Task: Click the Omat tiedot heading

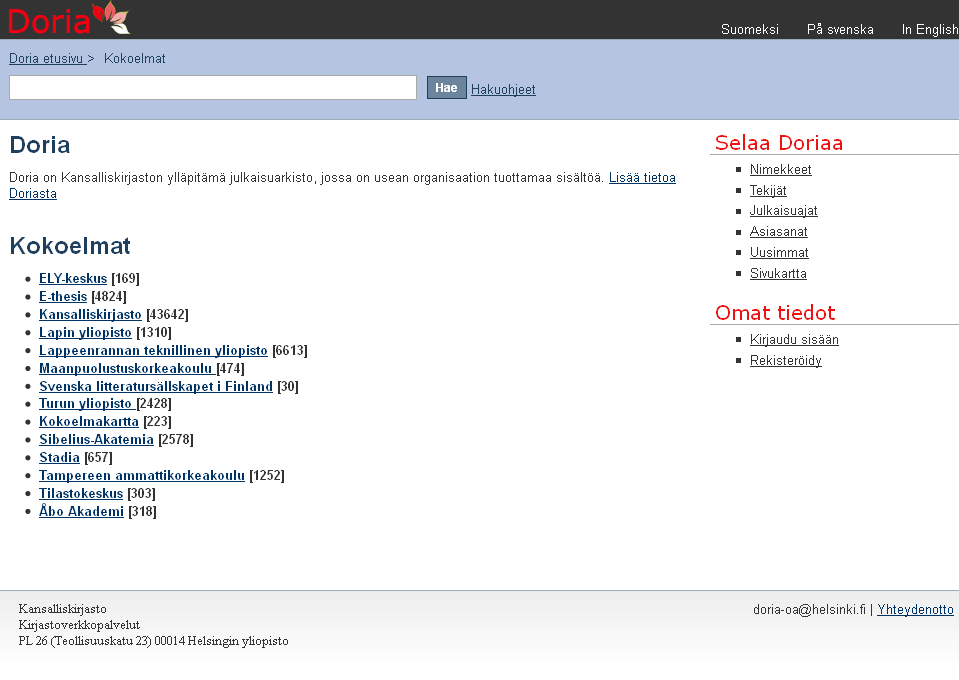Action: pyautogui.click(x=775, y=312)
